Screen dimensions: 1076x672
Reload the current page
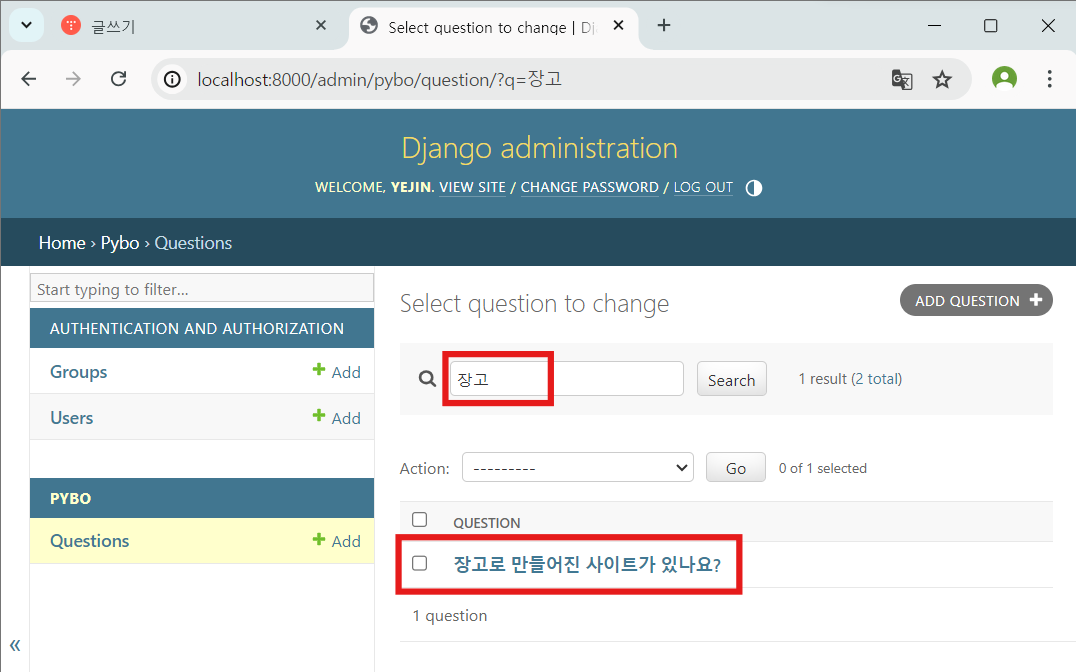[119, 79]
